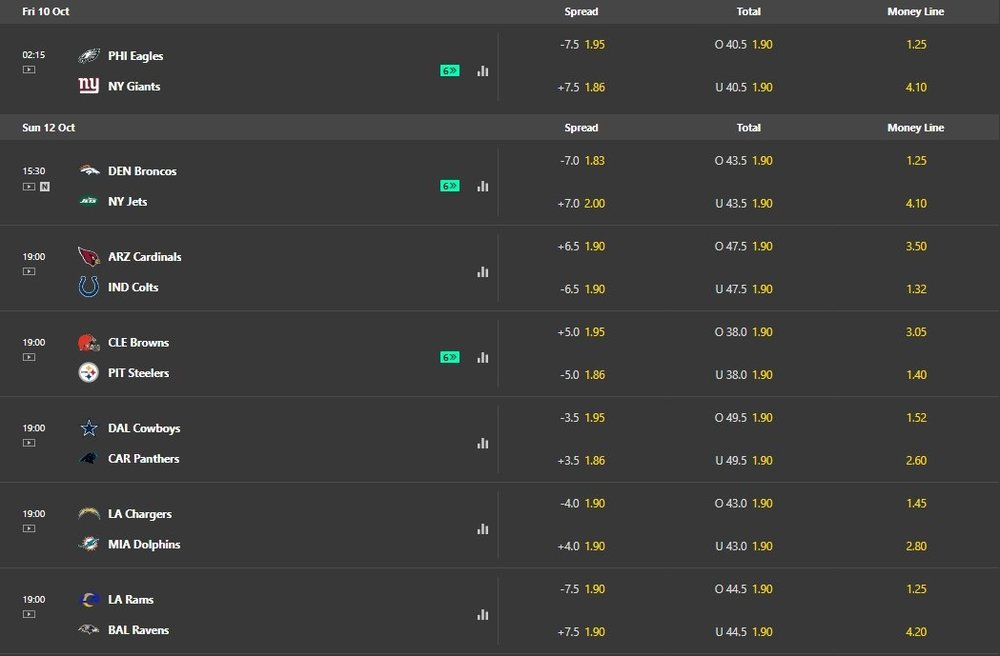Click the N icon under the 15:30 game

tap(45, 187)
